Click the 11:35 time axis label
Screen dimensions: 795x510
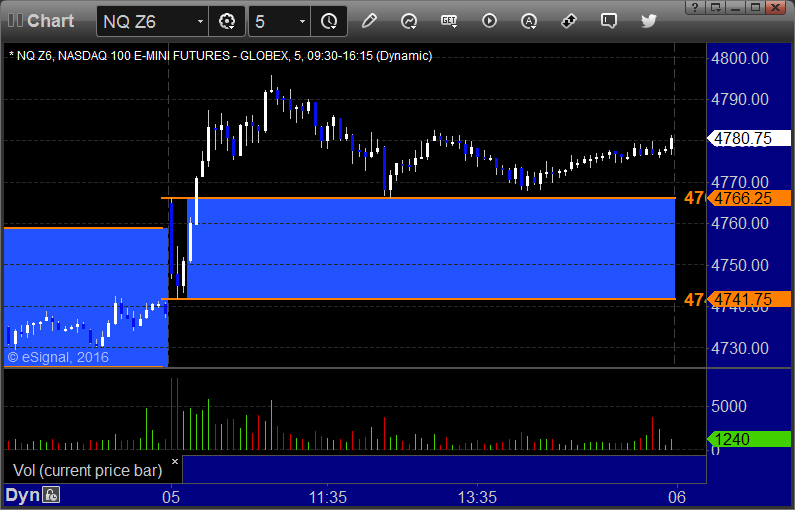tap(328, 497)
